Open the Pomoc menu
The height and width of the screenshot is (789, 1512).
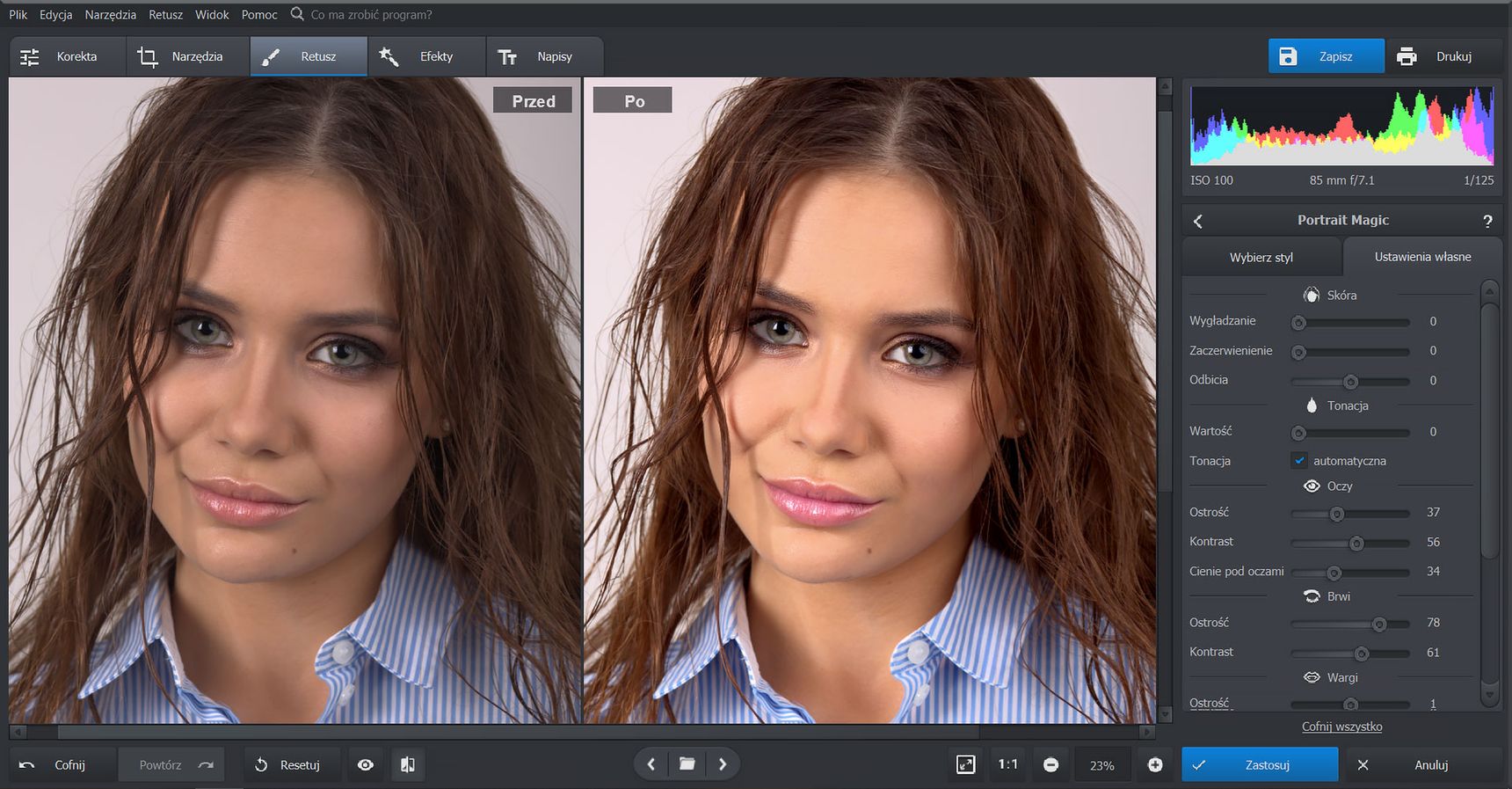click(x=259, y=15)
